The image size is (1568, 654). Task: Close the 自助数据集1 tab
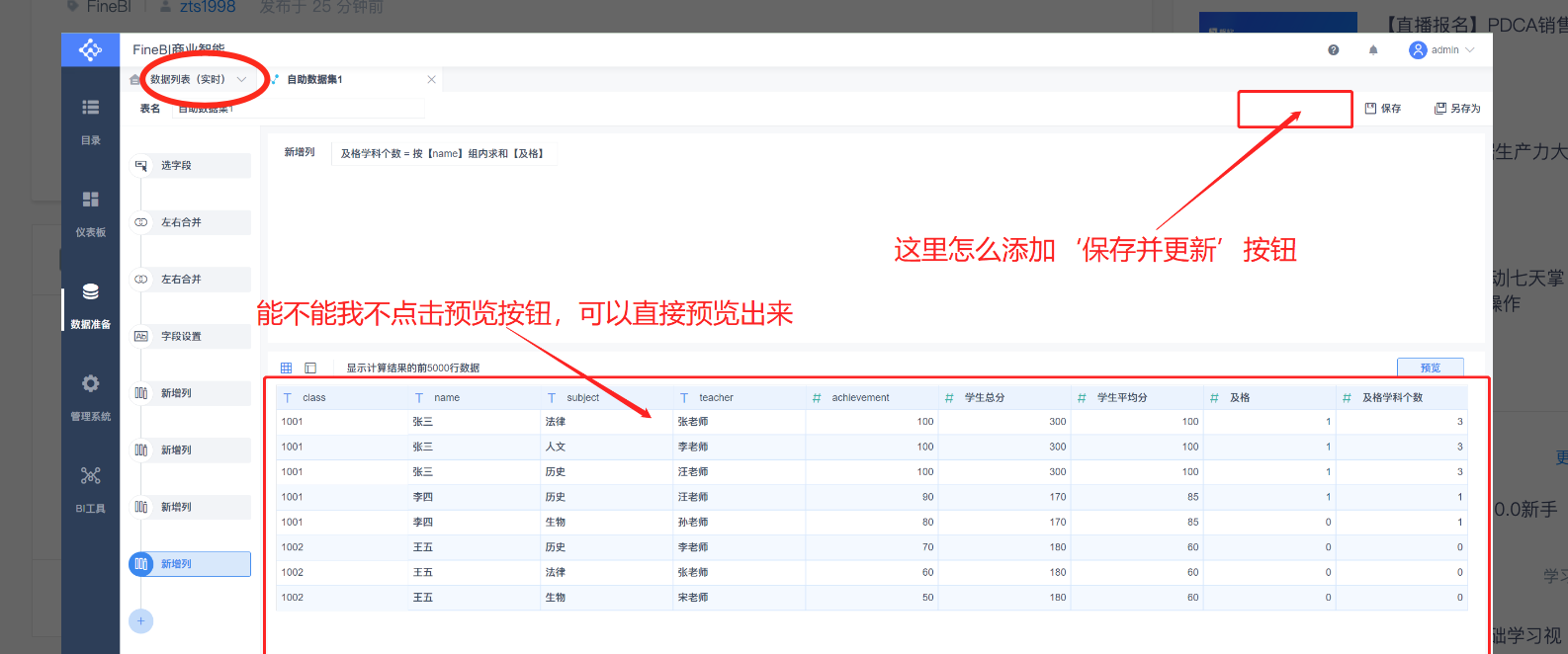(x=431, y=79)
